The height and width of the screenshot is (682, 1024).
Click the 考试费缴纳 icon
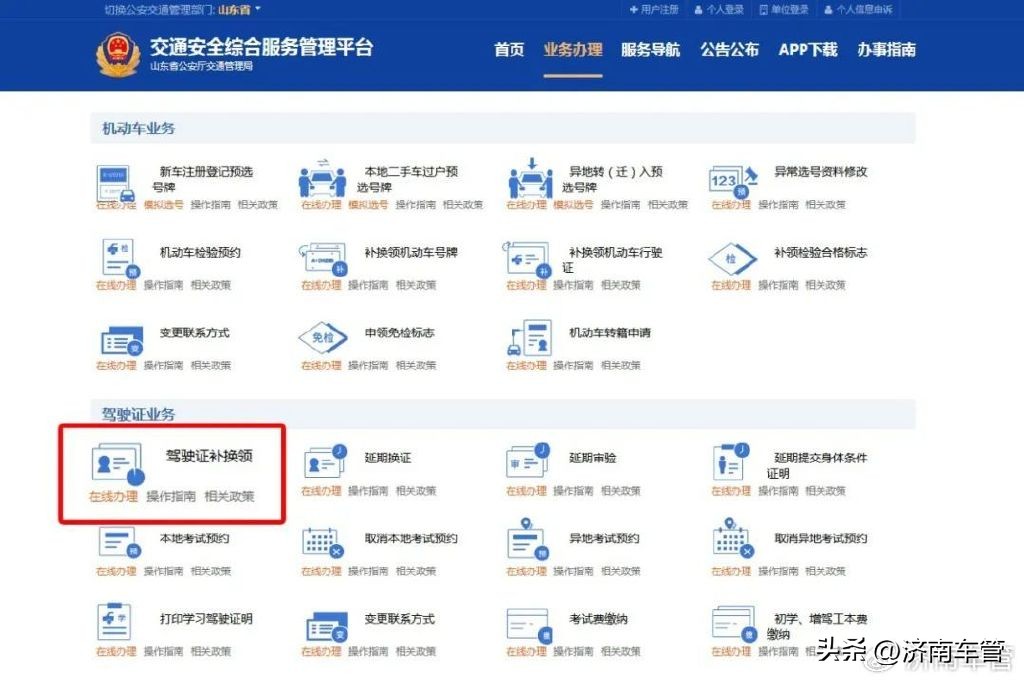526,626
